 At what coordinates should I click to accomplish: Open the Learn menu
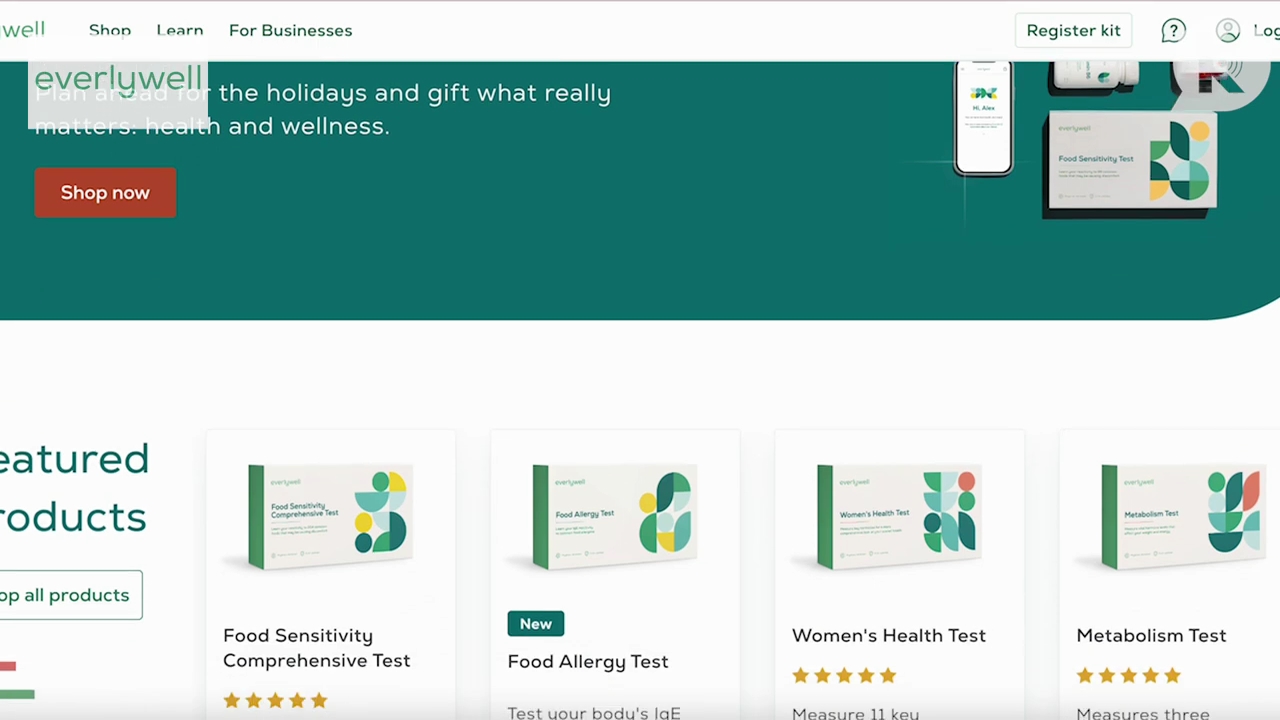coord(180,31)
